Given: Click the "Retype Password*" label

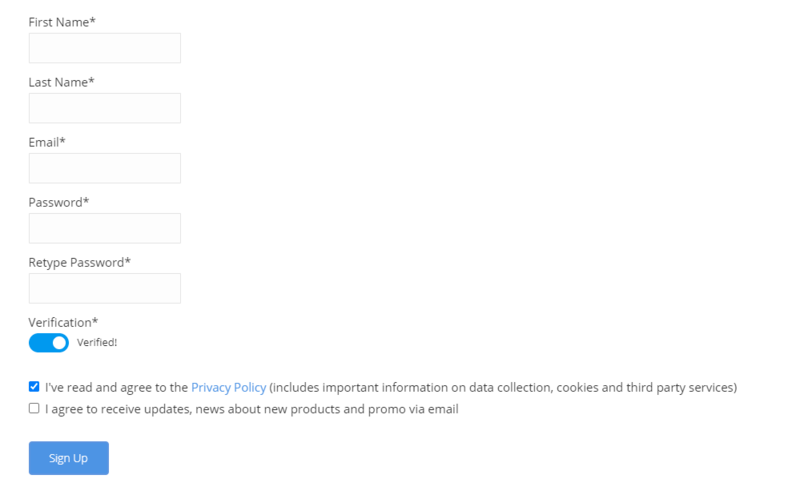Looking at the screenshot, I should point(80,262).
